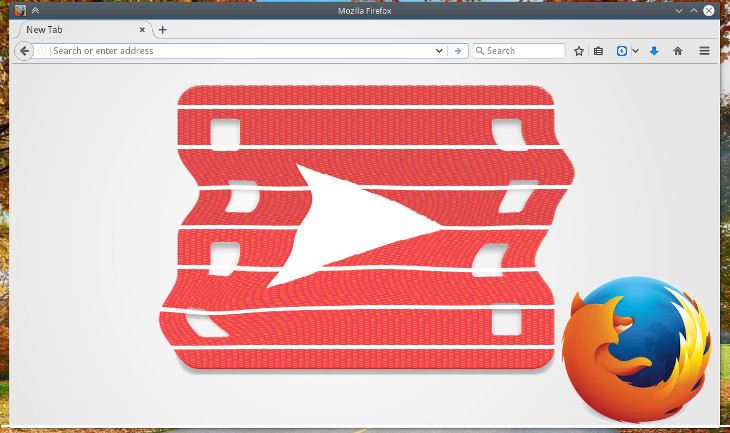Click the magnifier icon in search box
This screenshot has height=433, width=730.
click(480, 51)
